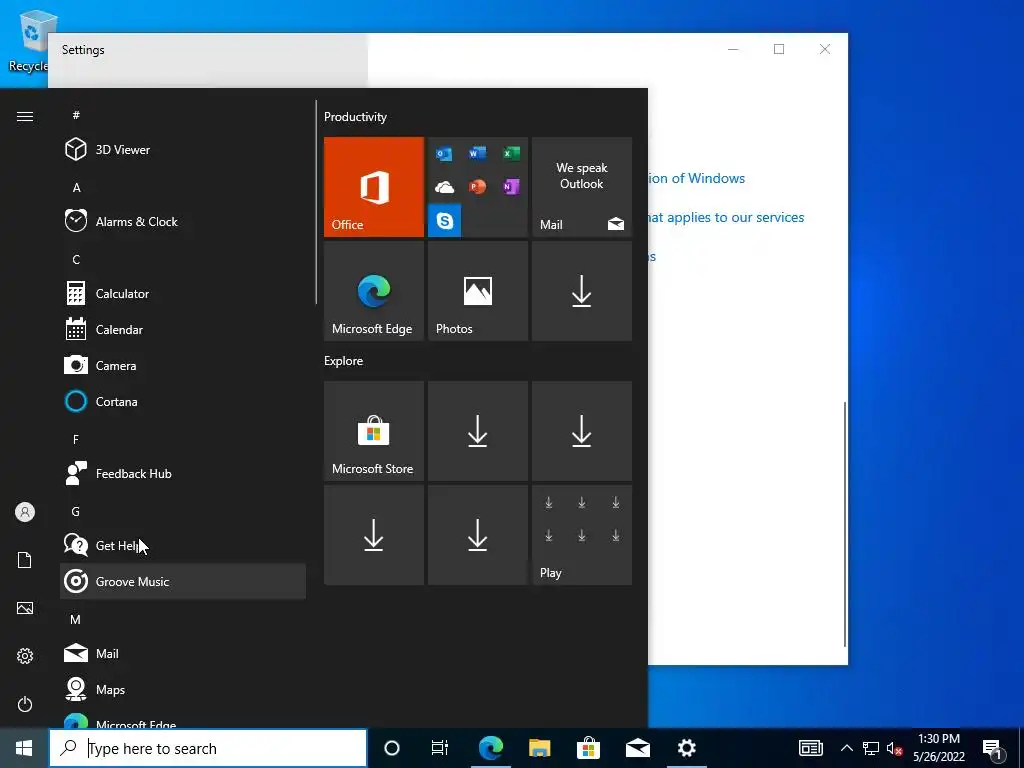Open the notification Action Center
Image resolution: width=1024 pixels, height=768 pixels.
click(x=993, y=748)
